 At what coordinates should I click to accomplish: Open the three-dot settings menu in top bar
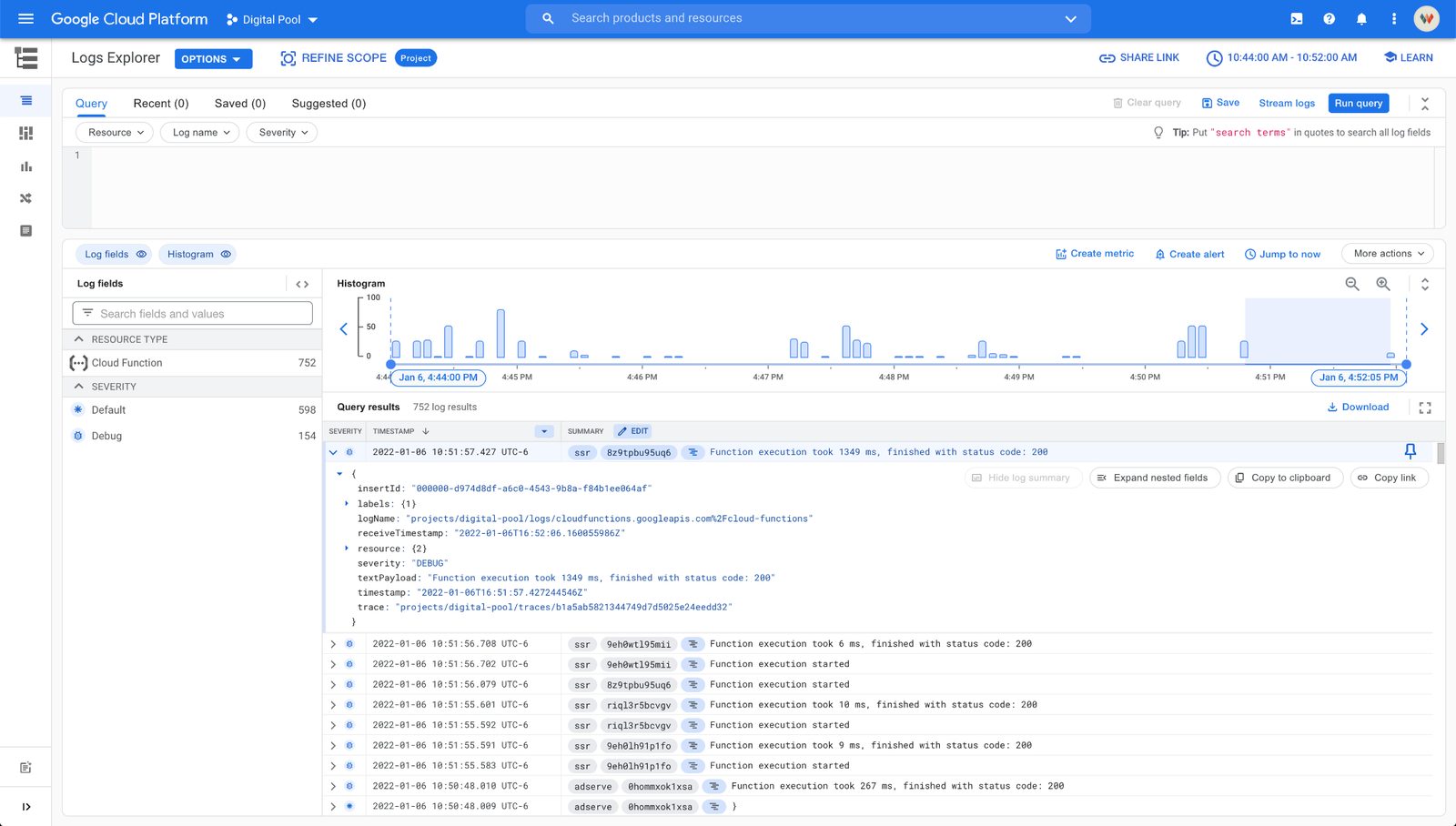click(x=1393, y=19)
